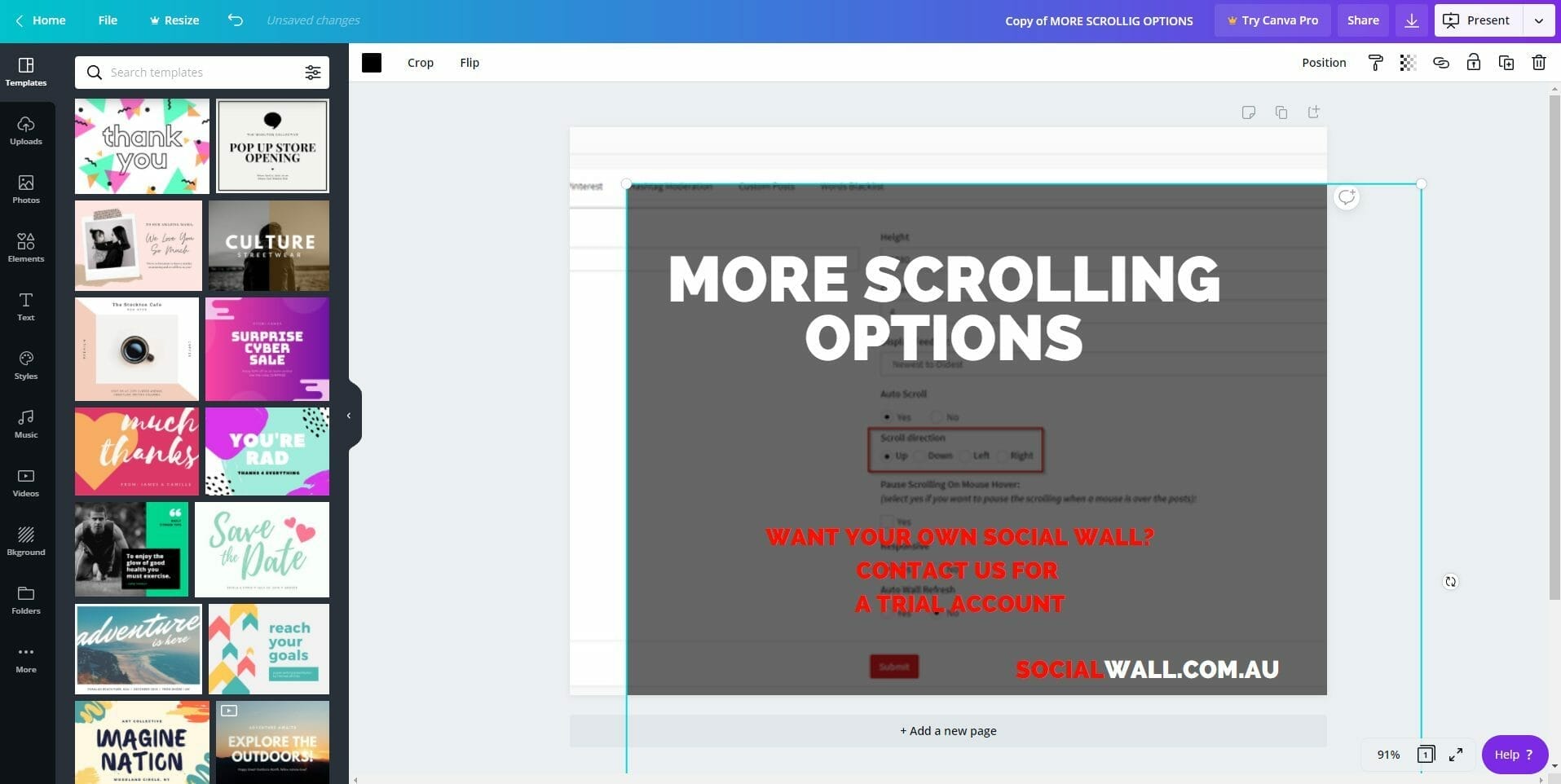This screenshot has width=1561, height=784.
Task: Toggle the lock icon in toolbar
Action: (1473, 63)
